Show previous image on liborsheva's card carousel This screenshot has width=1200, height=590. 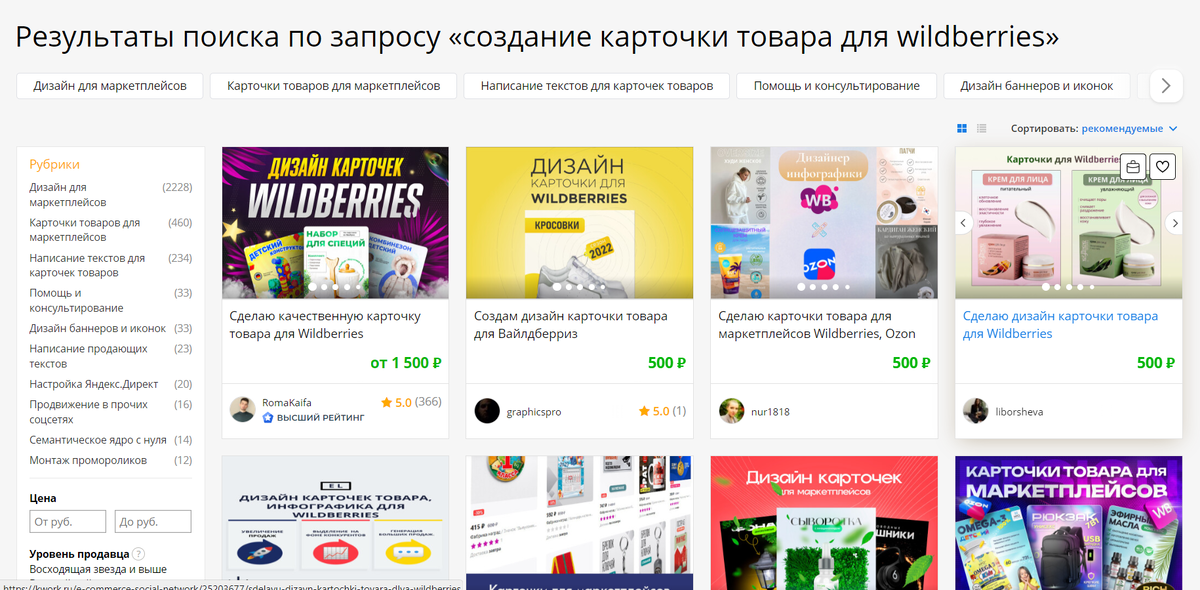click(966, 223)
